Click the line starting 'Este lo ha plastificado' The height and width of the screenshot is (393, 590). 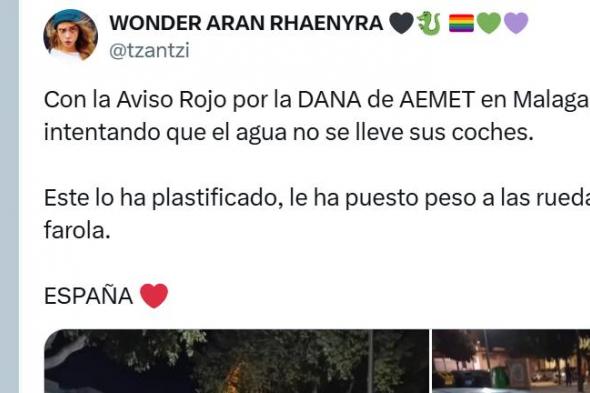317,198
